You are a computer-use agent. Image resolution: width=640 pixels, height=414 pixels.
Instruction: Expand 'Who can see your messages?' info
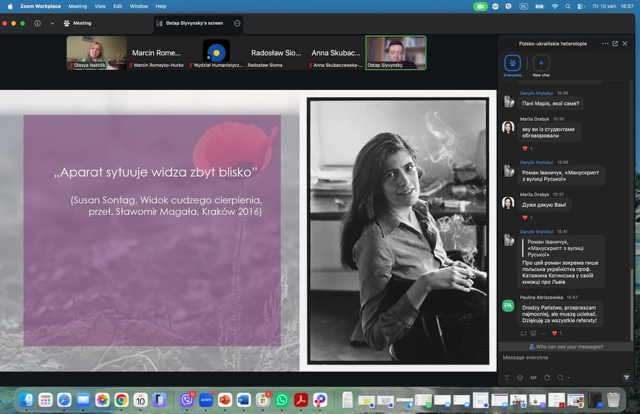(x=567, y=346)
